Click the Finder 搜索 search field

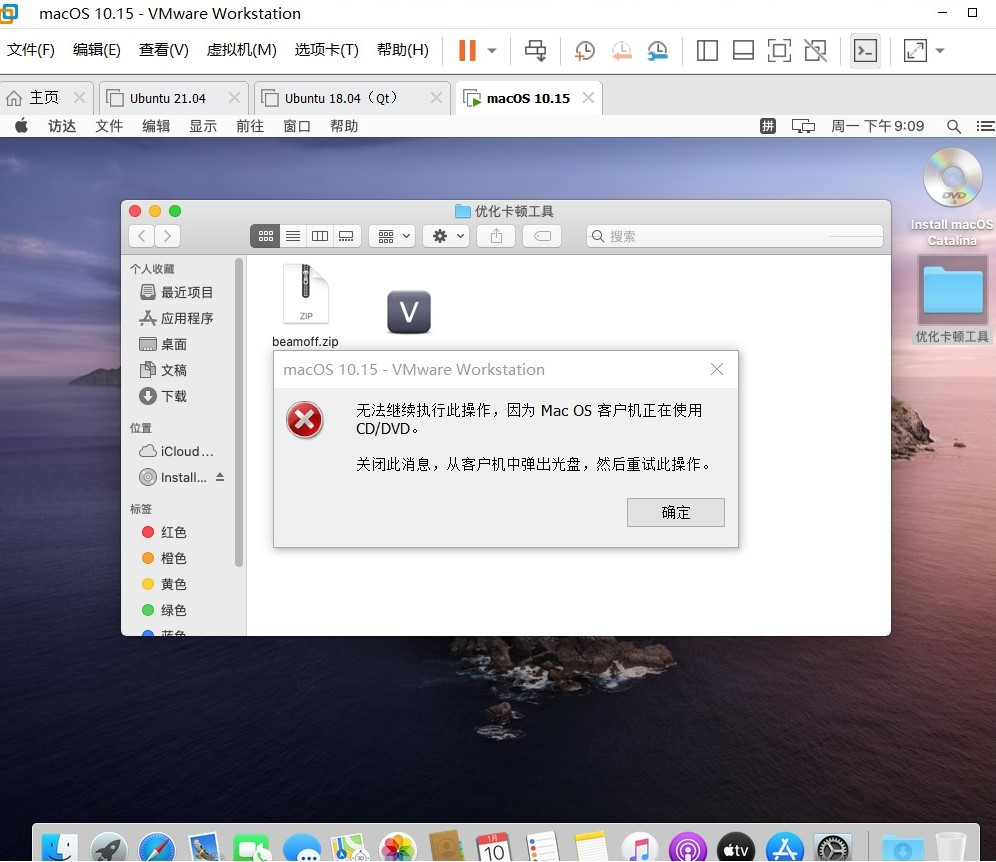735,236
